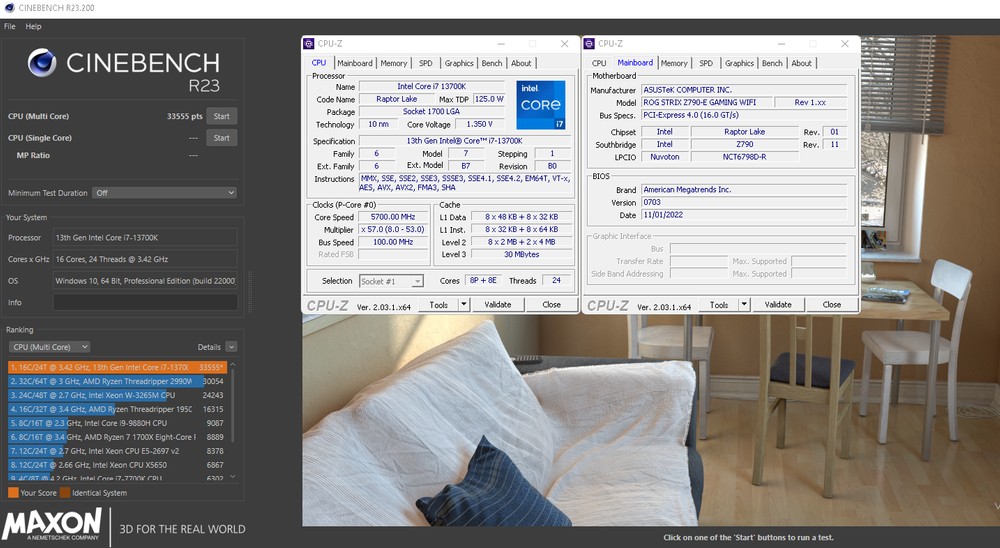The image size is (1000, 548).
Task: Open Tools dropdown arrow in right CPU-Z
Action: [x=744, y=305]
